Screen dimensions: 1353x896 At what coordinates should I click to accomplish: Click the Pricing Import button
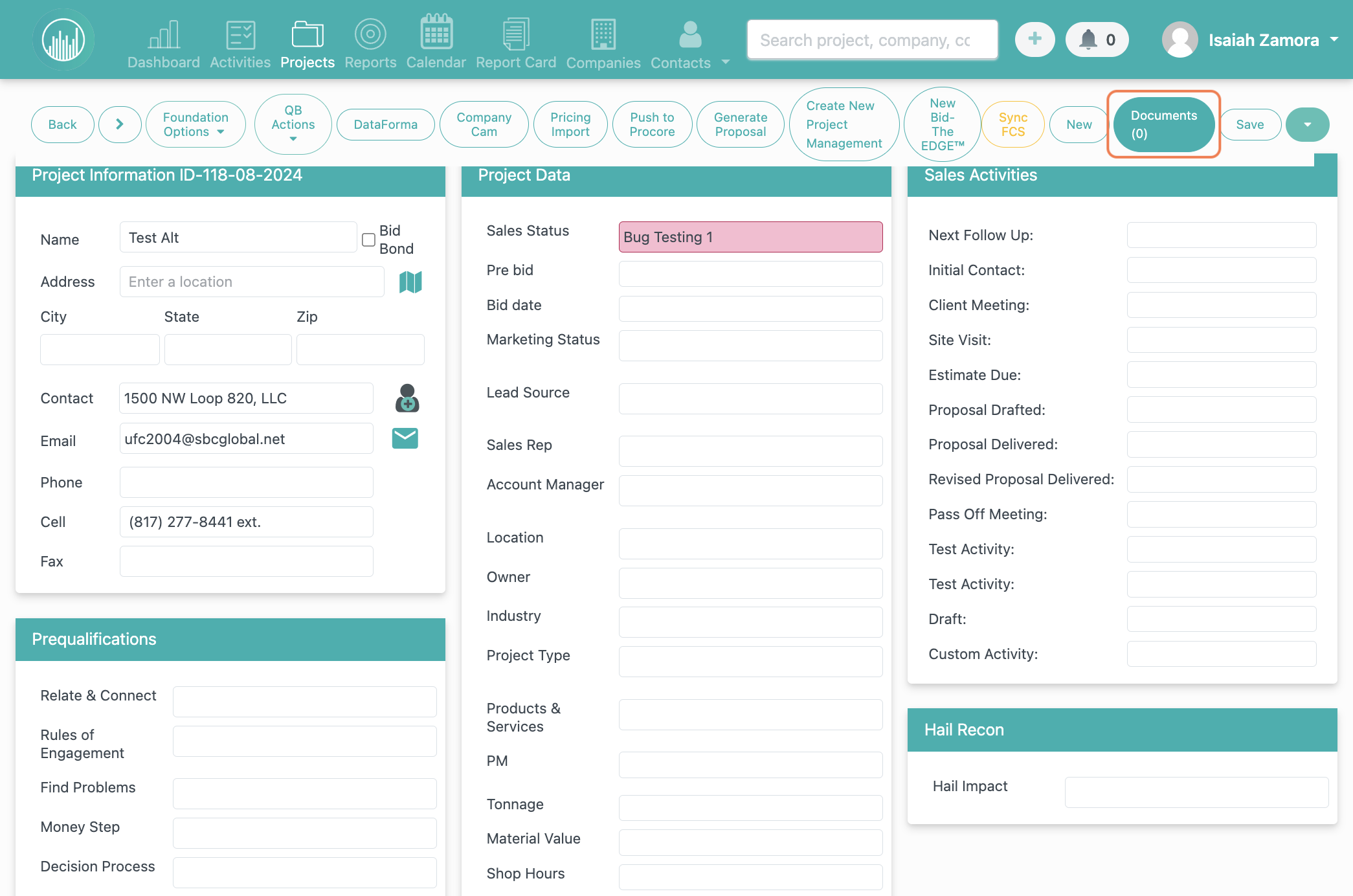point(570,124)
